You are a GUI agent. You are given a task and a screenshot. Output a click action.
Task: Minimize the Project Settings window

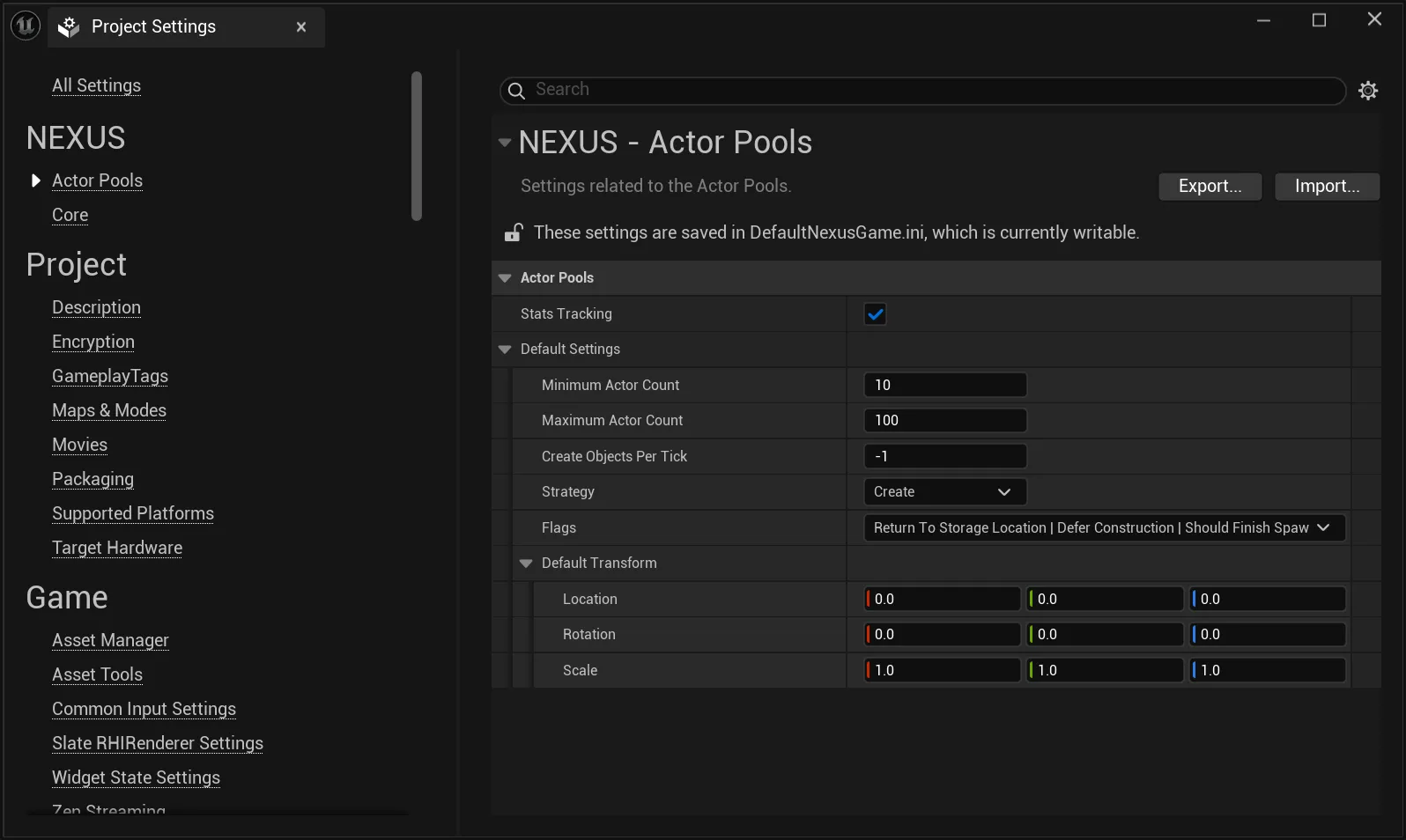1263,20
